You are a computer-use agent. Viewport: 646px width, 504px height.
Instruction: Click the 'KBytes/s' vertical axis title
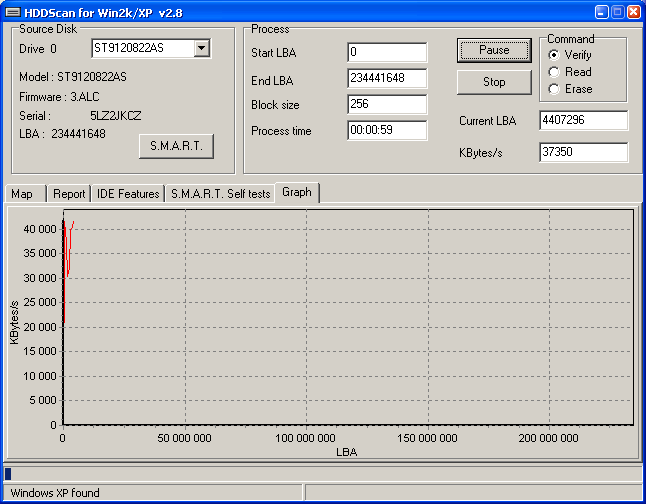(14, 323)
